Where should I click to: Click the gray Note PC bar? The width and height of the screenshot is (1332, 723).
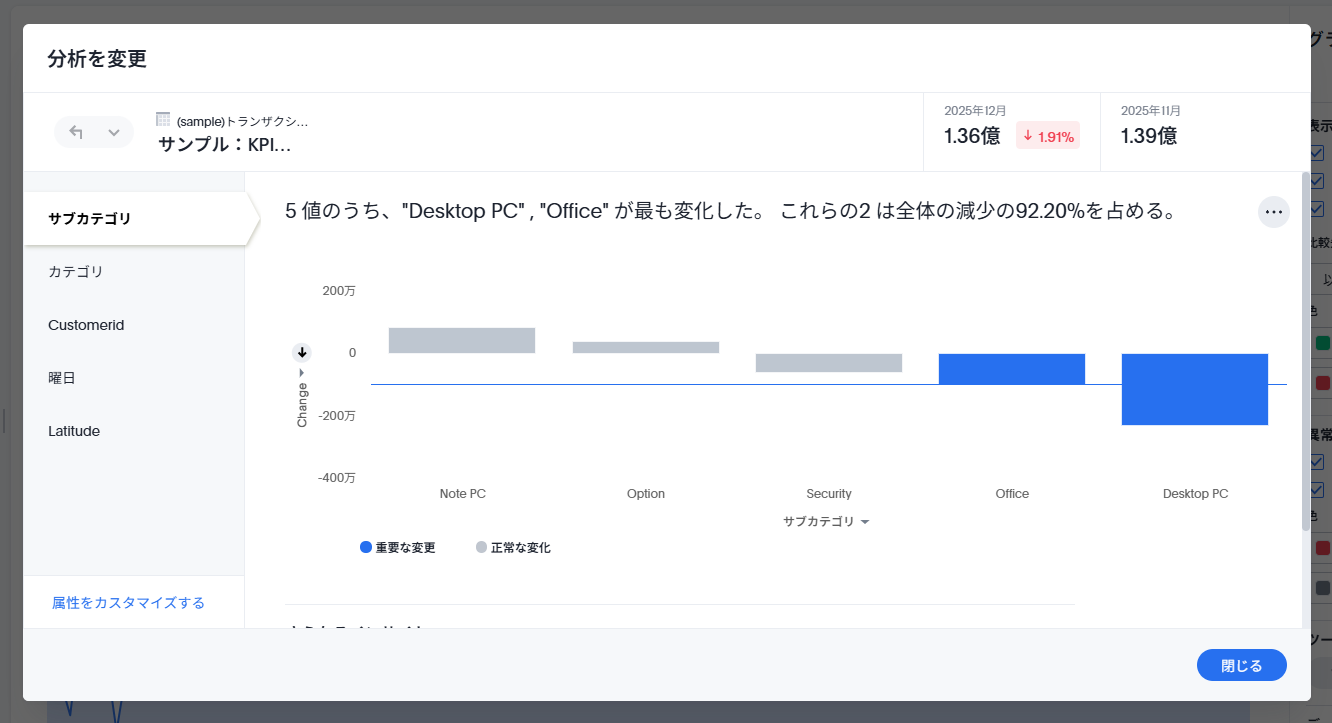[x=462, y=340]
